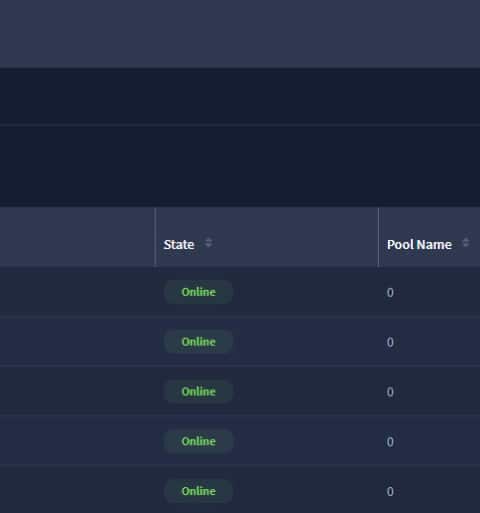
Task: Click pool name value 0 in fourth row
Action: click(390, 442)
